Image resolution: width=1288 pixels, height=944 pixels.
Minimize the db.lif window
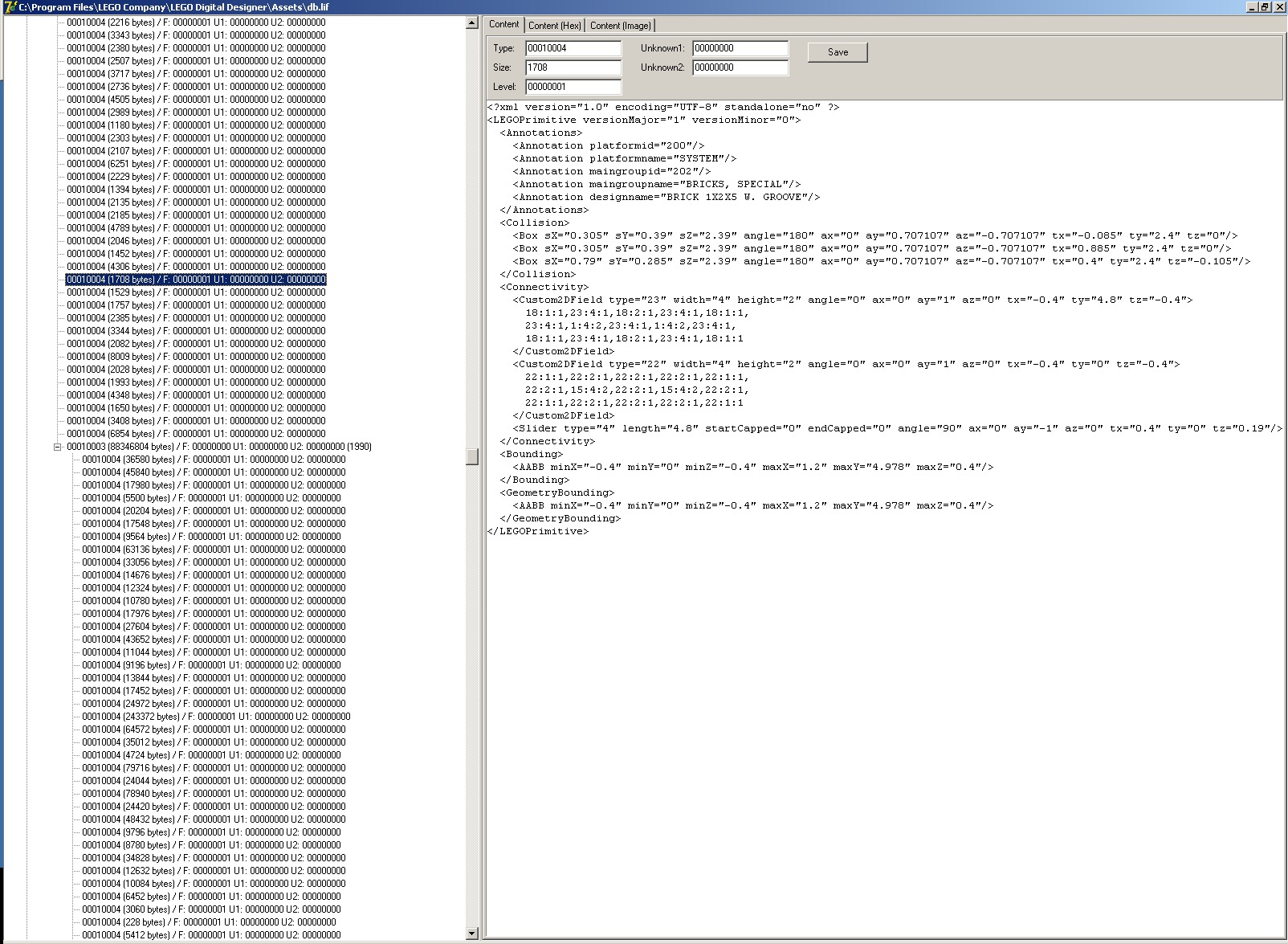click(1252, 7)
